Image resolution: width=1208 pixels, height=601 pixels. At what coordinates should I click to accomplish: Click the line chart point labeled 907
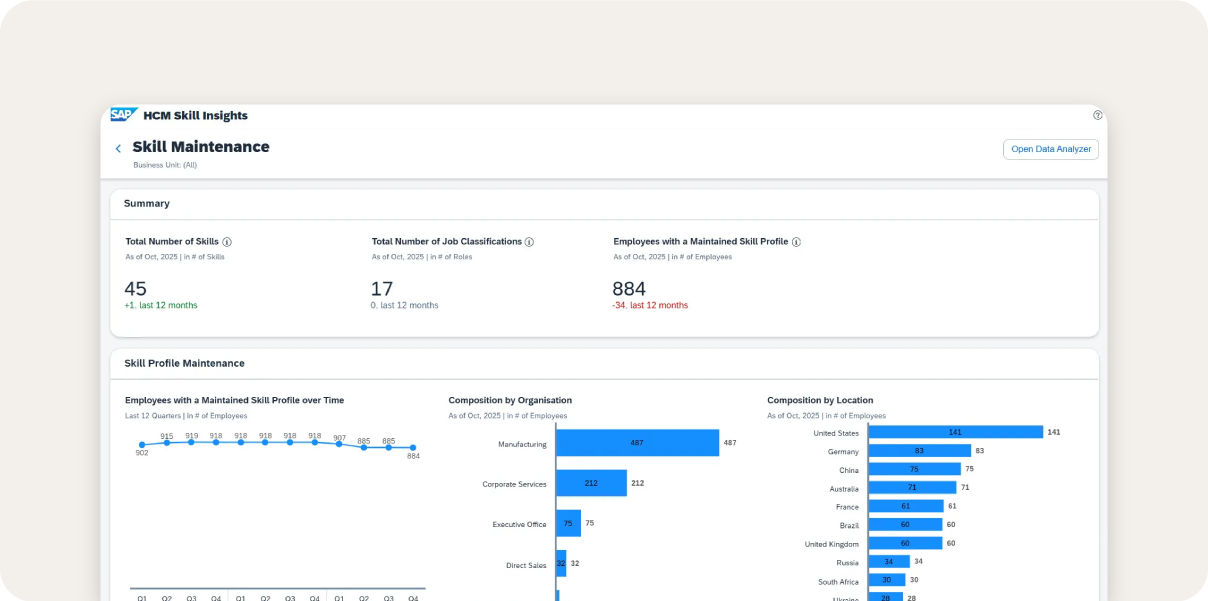(x=339, y=444)
